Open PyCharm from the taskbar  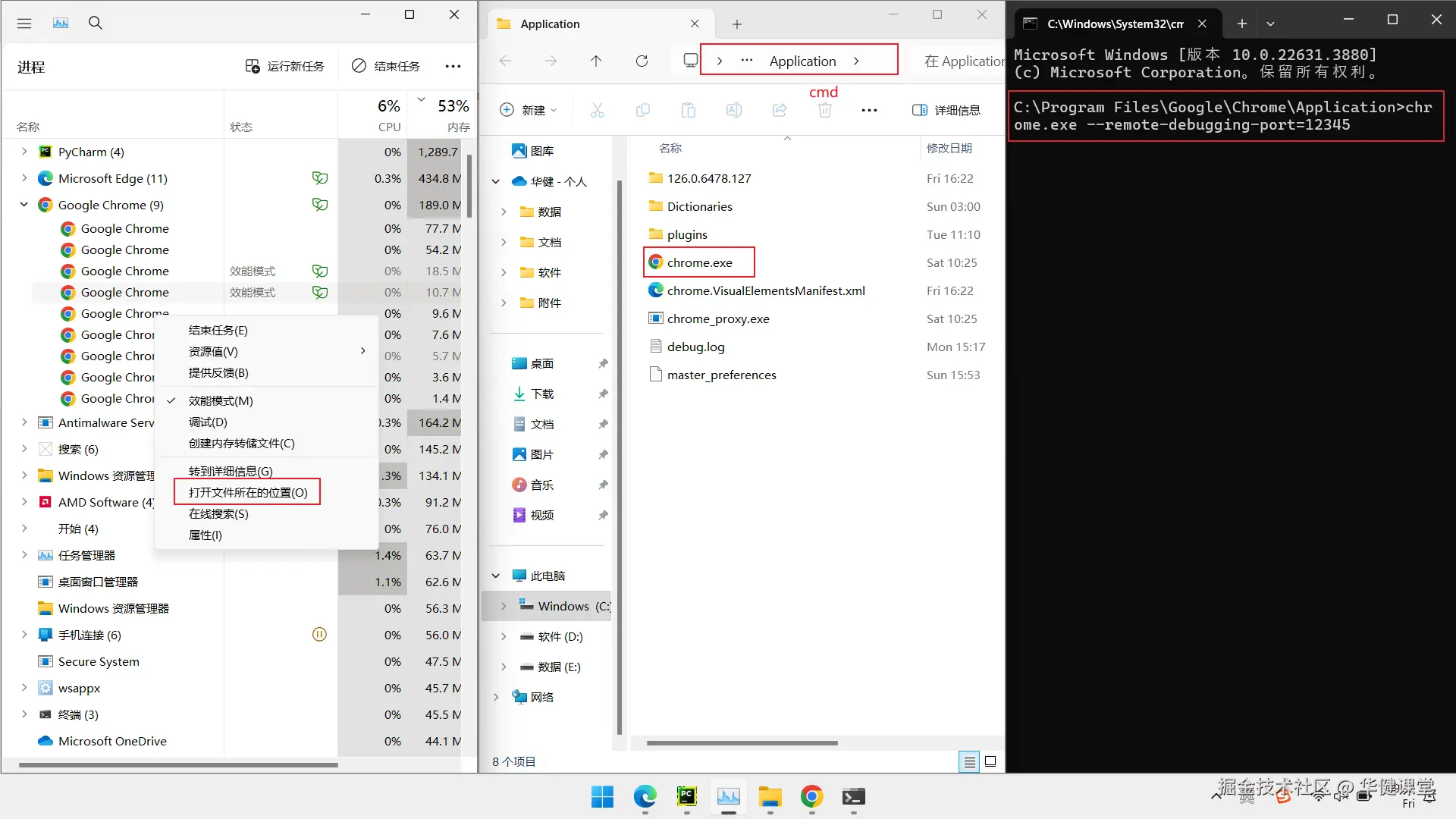point(687,796)
